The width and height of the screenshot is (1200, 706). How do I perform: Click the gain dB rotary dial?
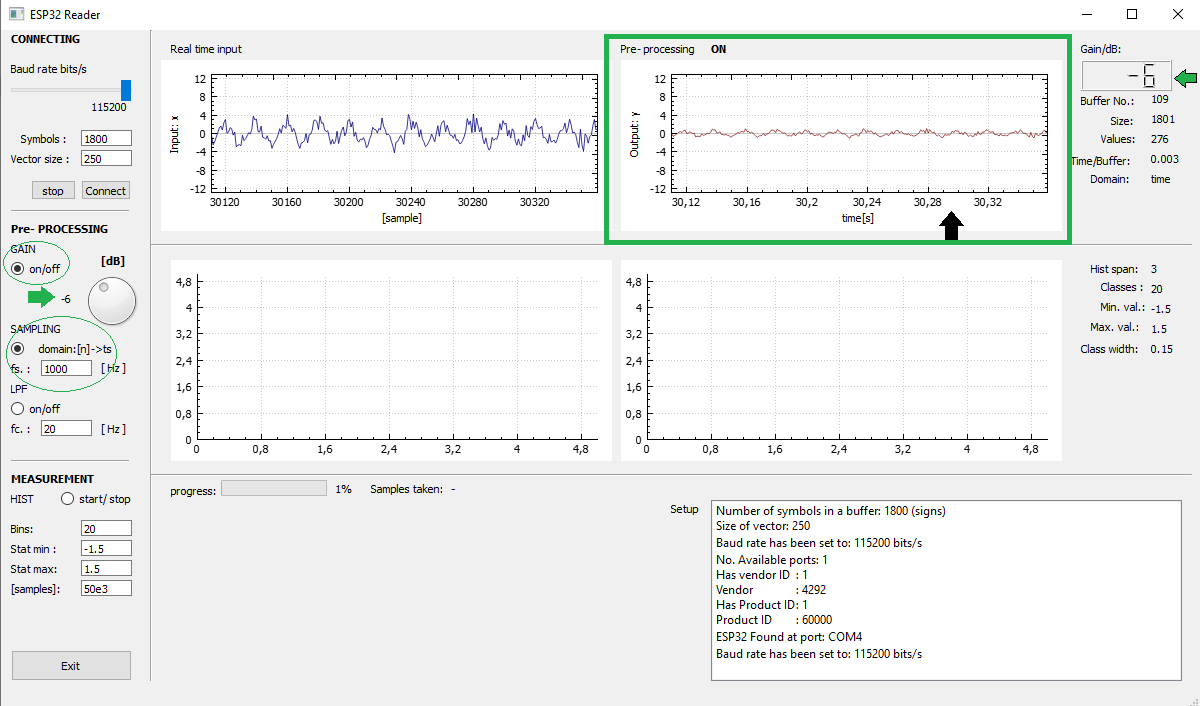(112, 301)
